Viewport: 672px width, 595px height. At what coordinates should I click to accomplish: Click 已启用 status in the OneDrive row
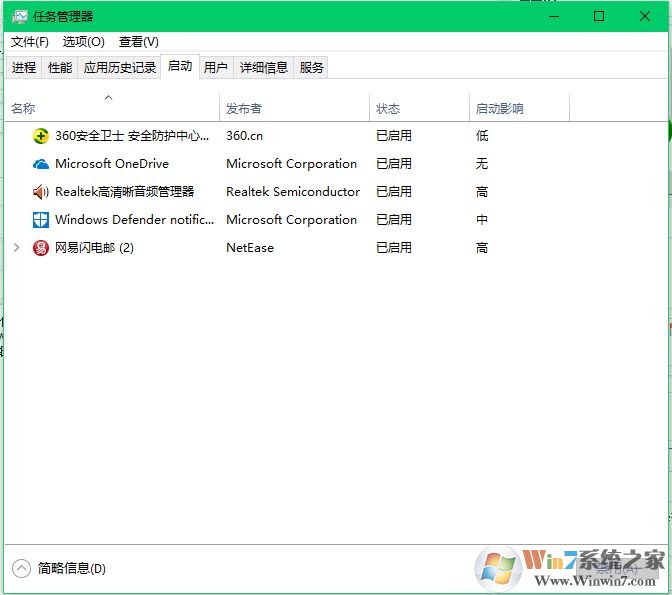pos(394,164)
